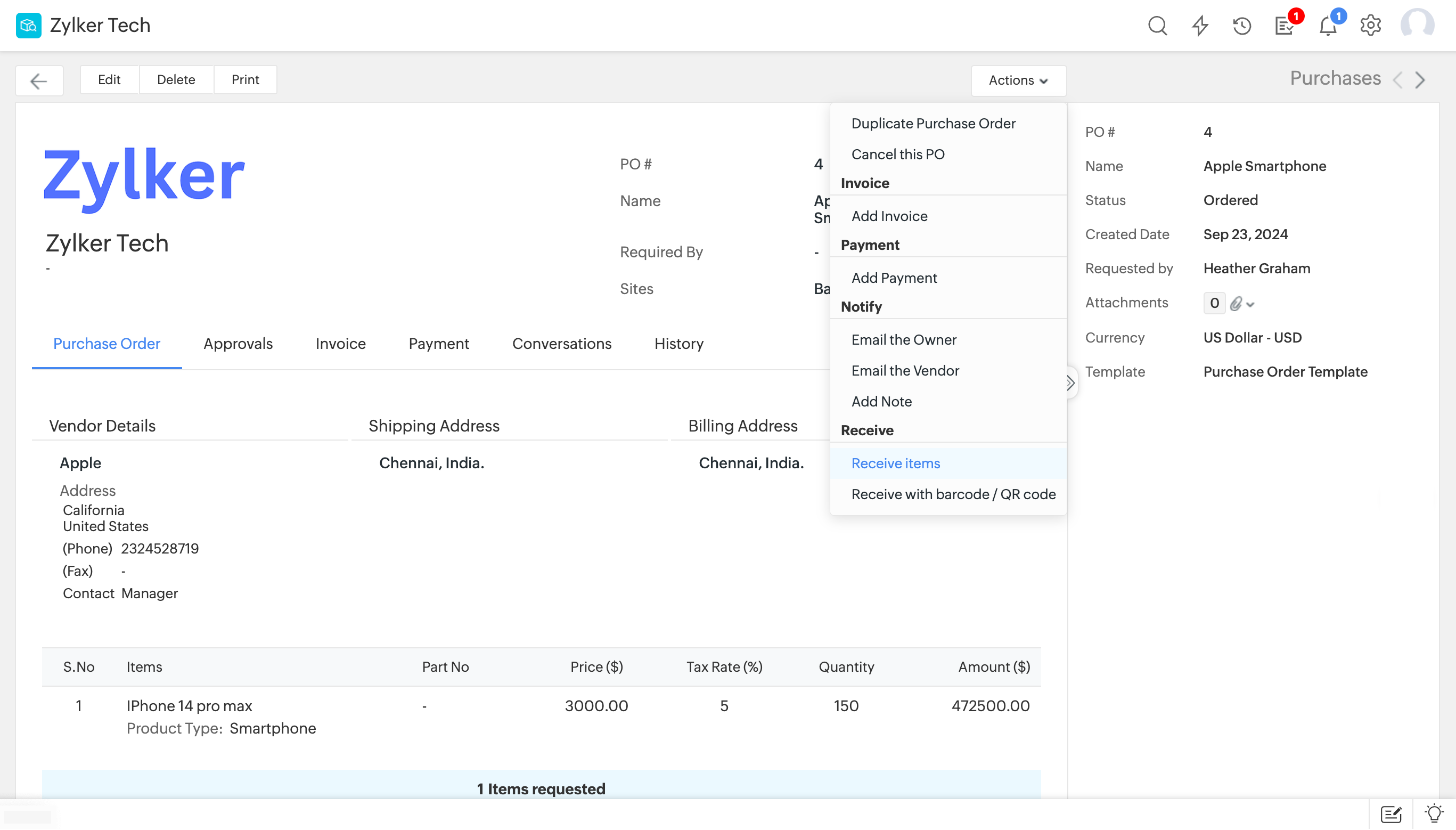Click the note editor icon at bottom
The image size is (1456, 830).
point(1391,813)
